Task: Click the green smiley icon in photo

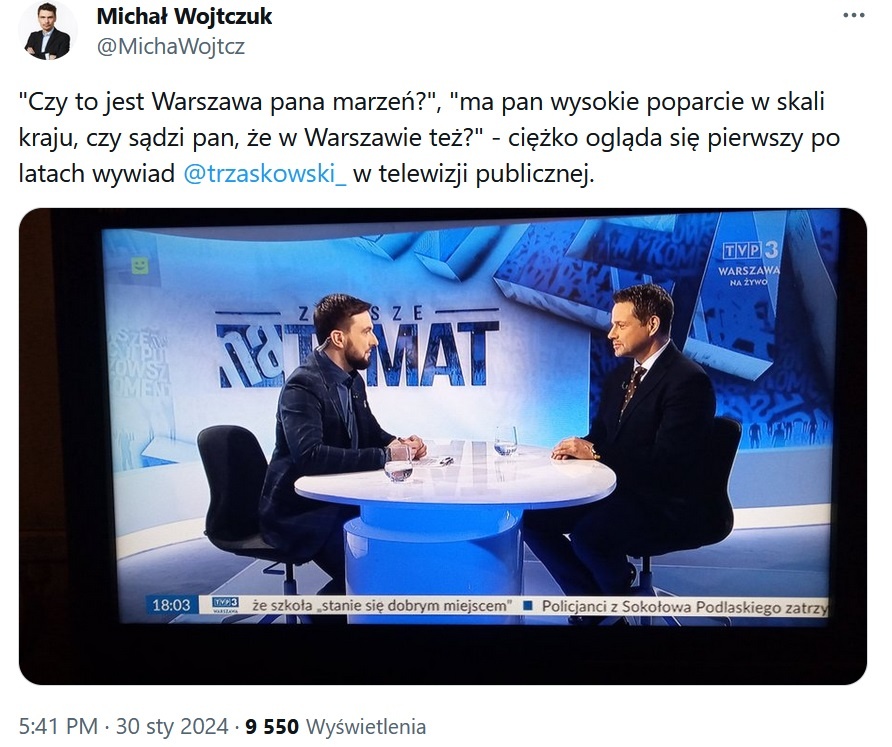Action: 140,266
